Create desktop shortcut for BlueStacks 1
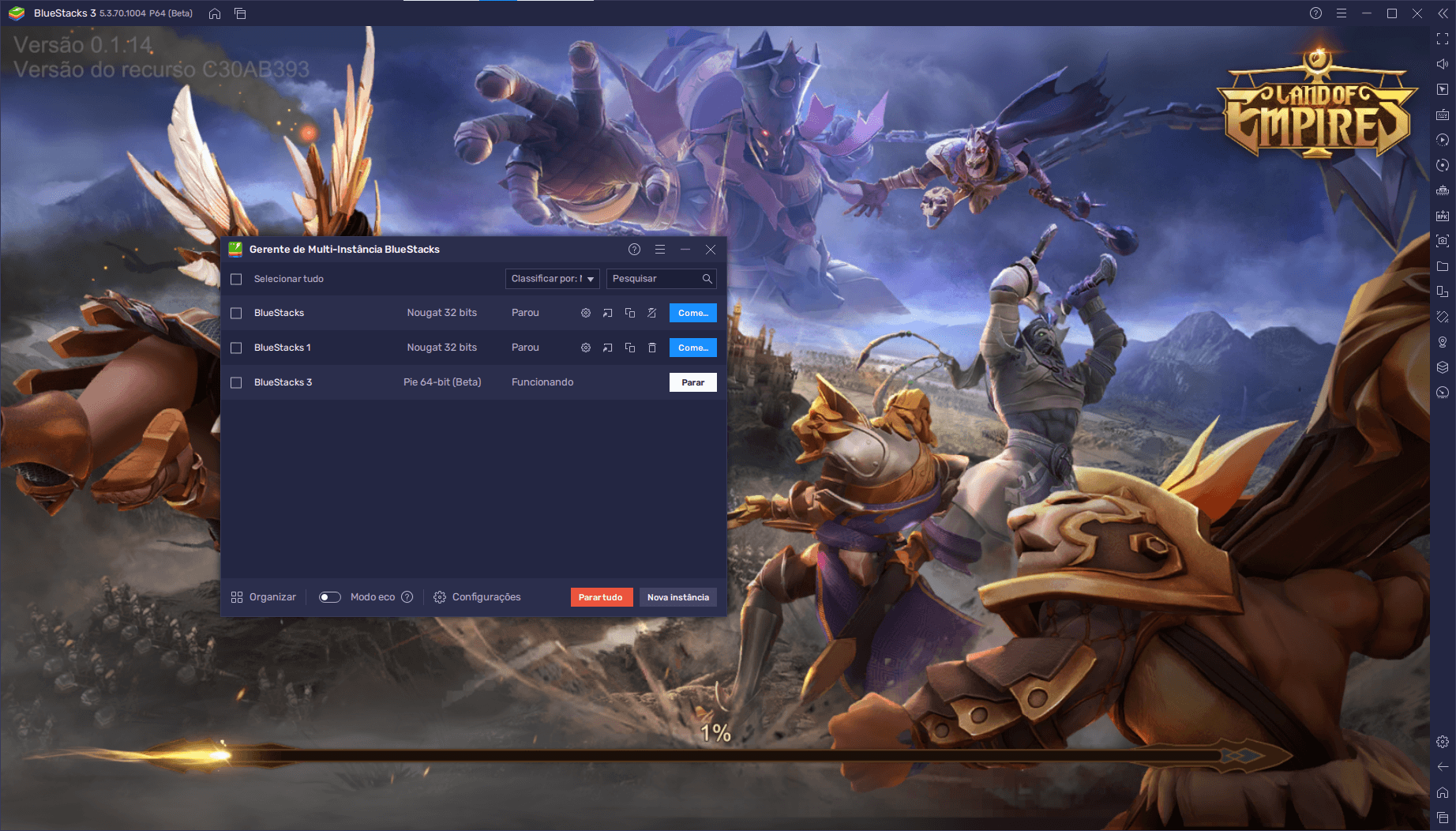1456x831 pixels. [x=608, y=348]
